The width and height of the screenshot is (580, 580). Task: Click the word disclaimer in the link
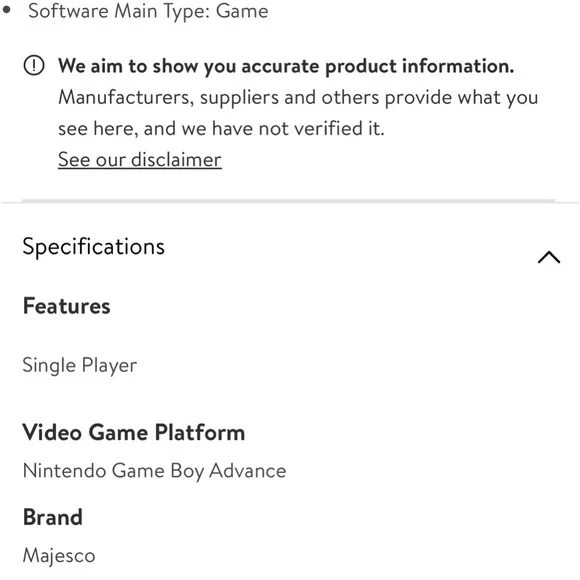(176, 160)
